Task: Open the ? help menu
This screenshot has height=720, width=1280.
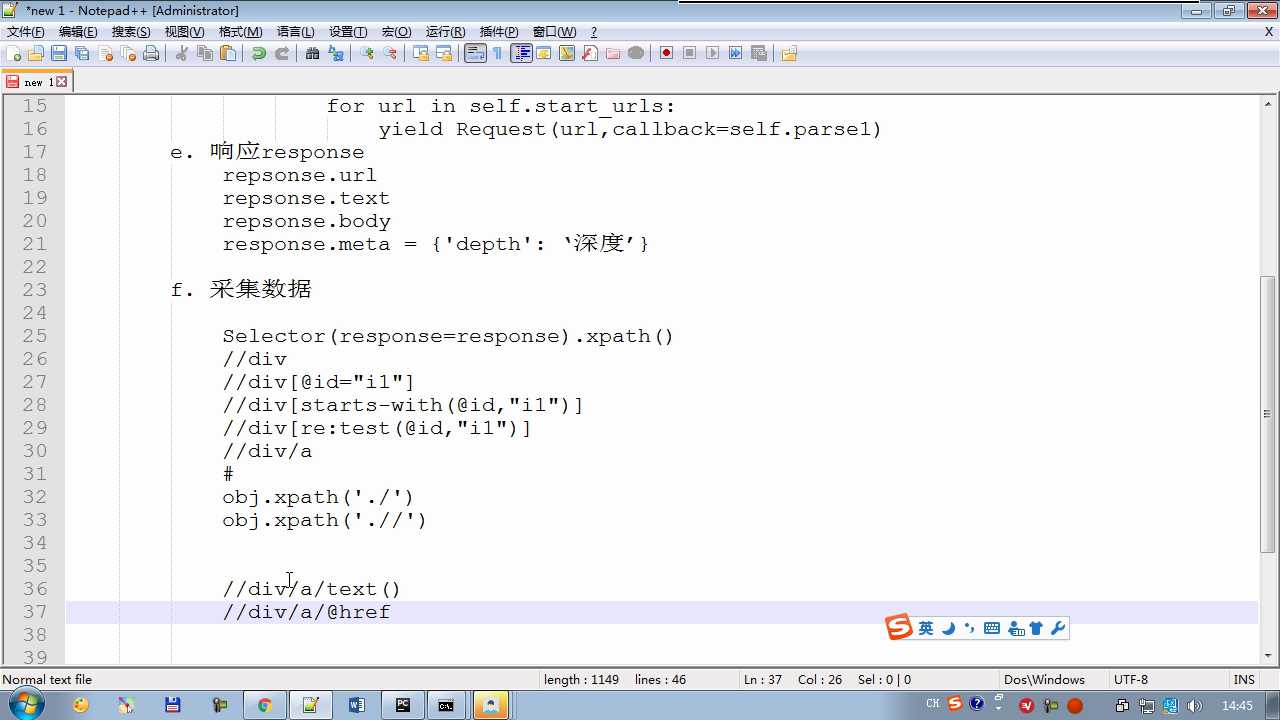Action: [x=593, y=32]
